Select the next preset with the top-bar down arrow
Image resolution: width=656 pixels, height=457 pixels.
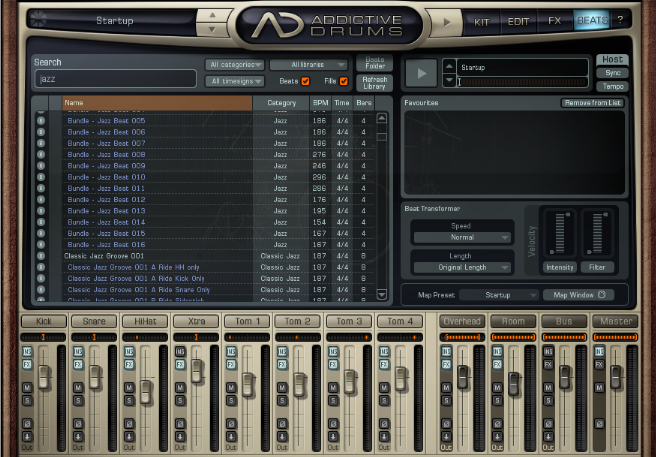213,29
